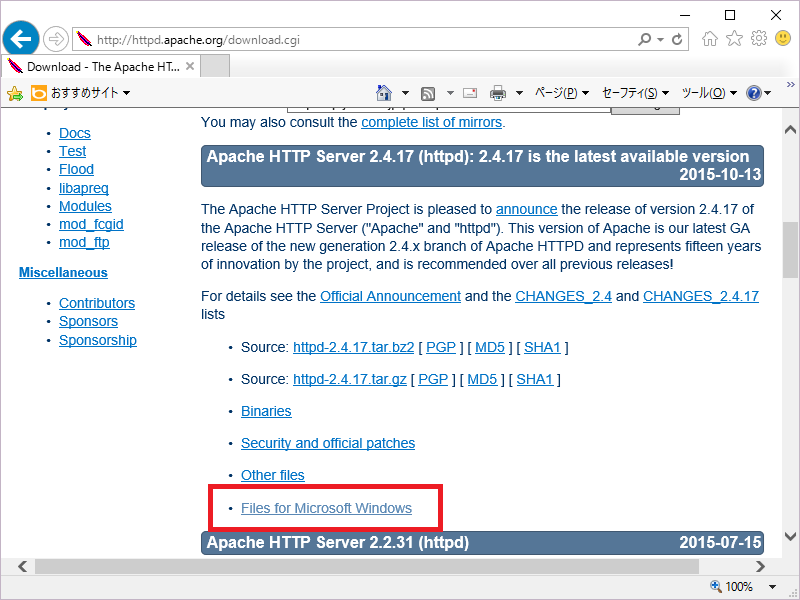The image size is (800, 600).
Task: Open Security and official patches link
Action: click(x=328, y=443)
